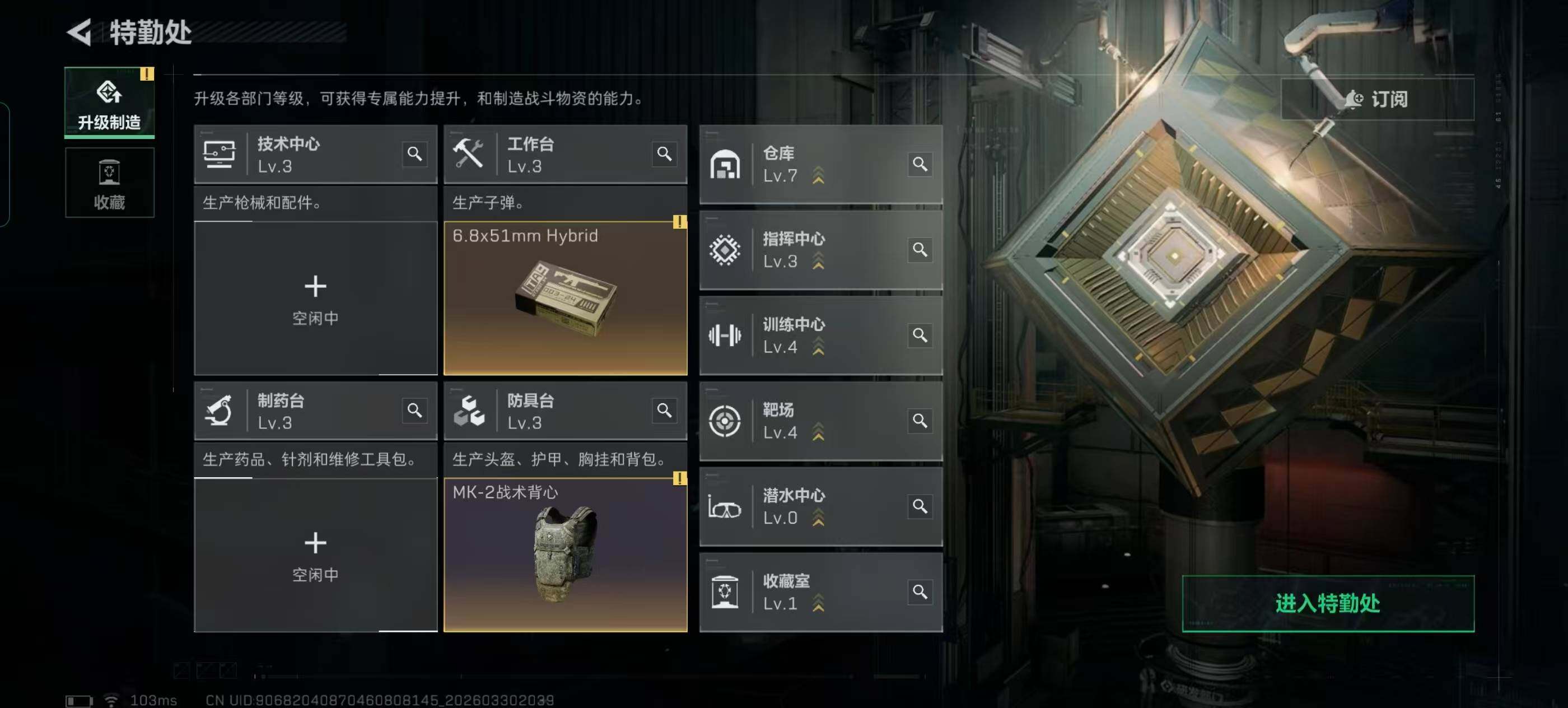Inspect 靶场 with its magnifier icon

(x=920, y=421)
